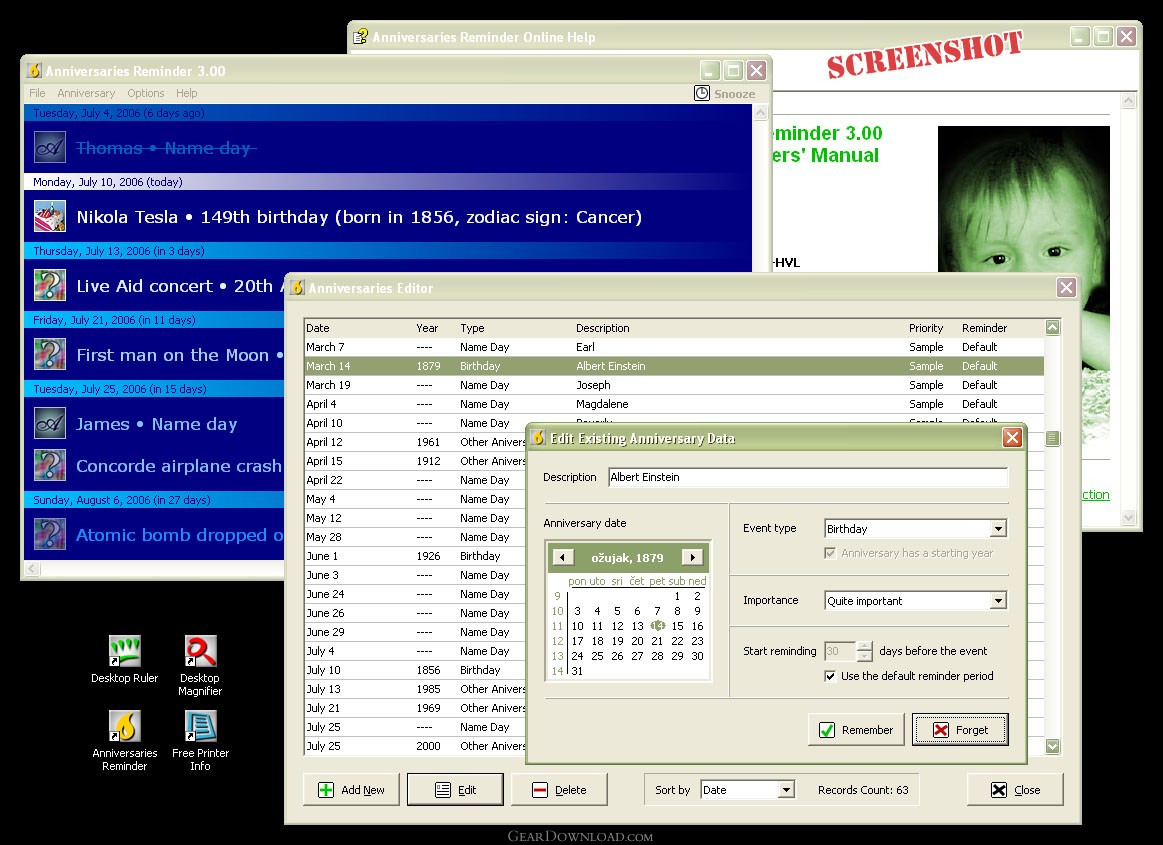
Task: Open the Options menu
Action: [145, 93]
